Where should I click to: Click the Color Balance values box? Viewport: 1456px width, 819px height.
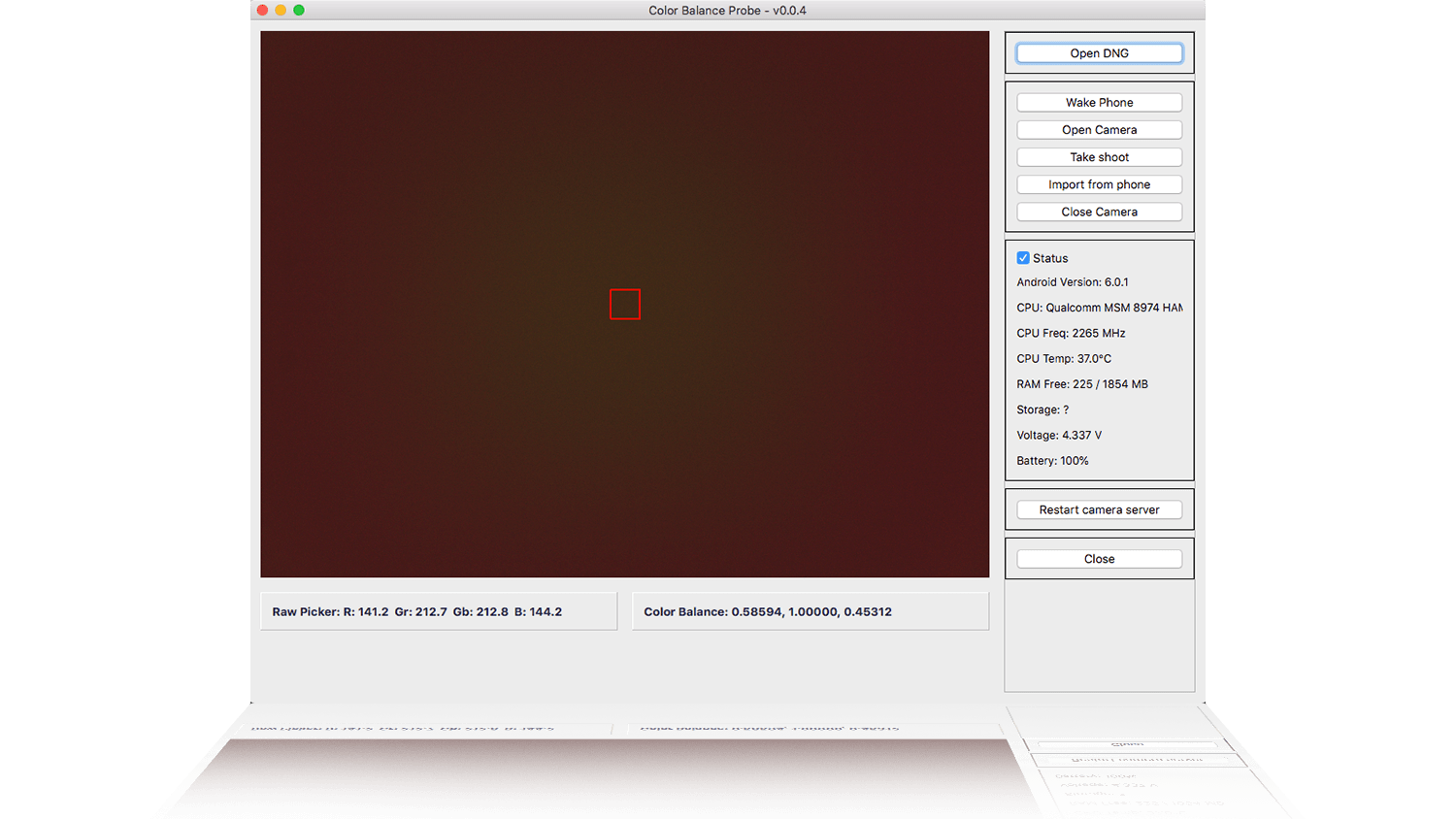coord(810,611)
